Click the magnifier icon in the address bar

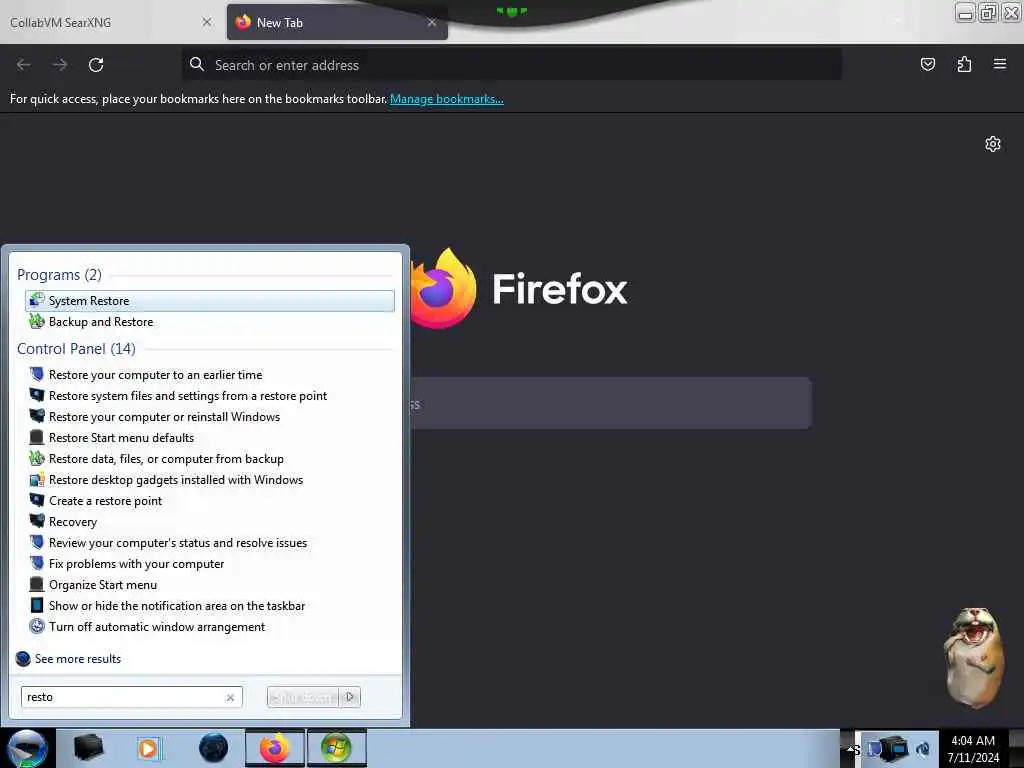[197, 64]
